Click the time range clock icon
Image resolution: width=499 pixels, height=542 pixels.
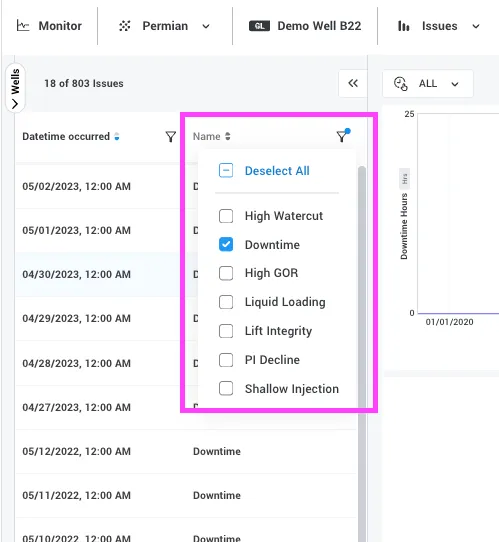coord(401,84)
